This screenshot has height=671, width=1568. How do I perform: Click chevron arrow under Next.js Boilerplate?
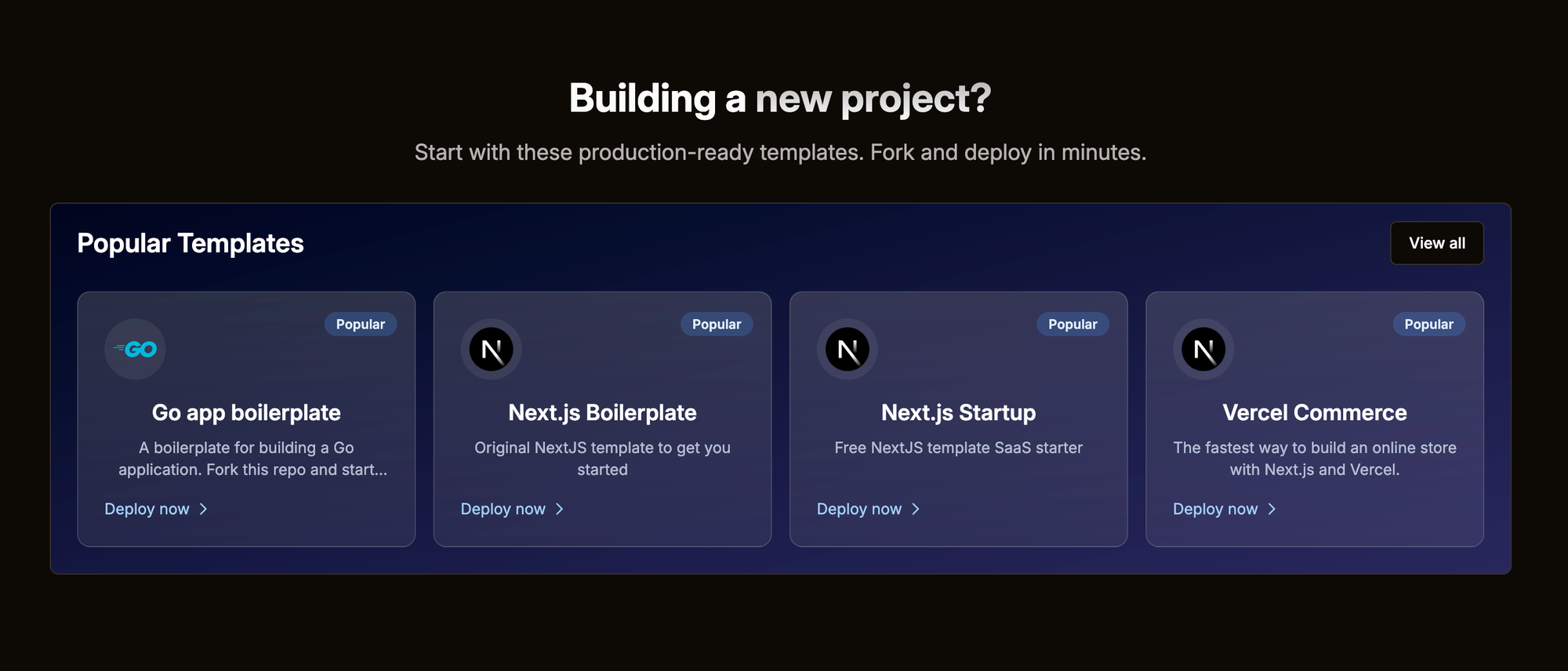tap(559, 510)
